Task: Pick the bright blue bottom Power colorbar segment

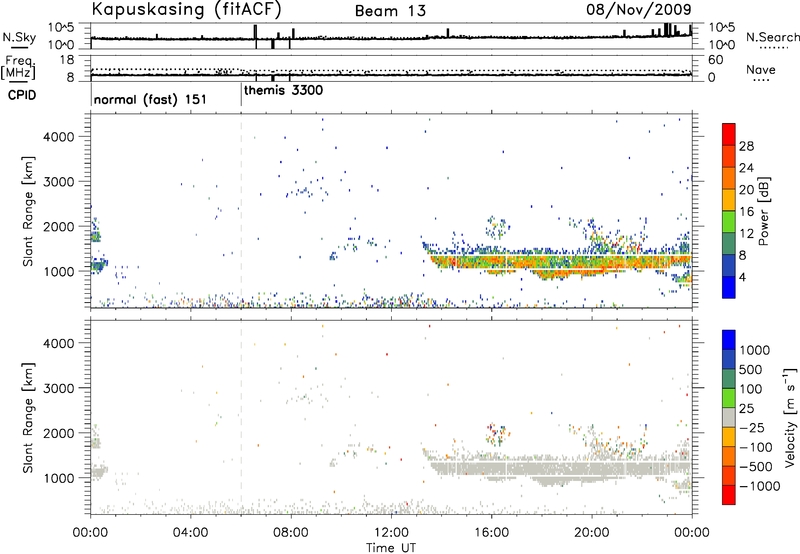Action: coord(729,287)
